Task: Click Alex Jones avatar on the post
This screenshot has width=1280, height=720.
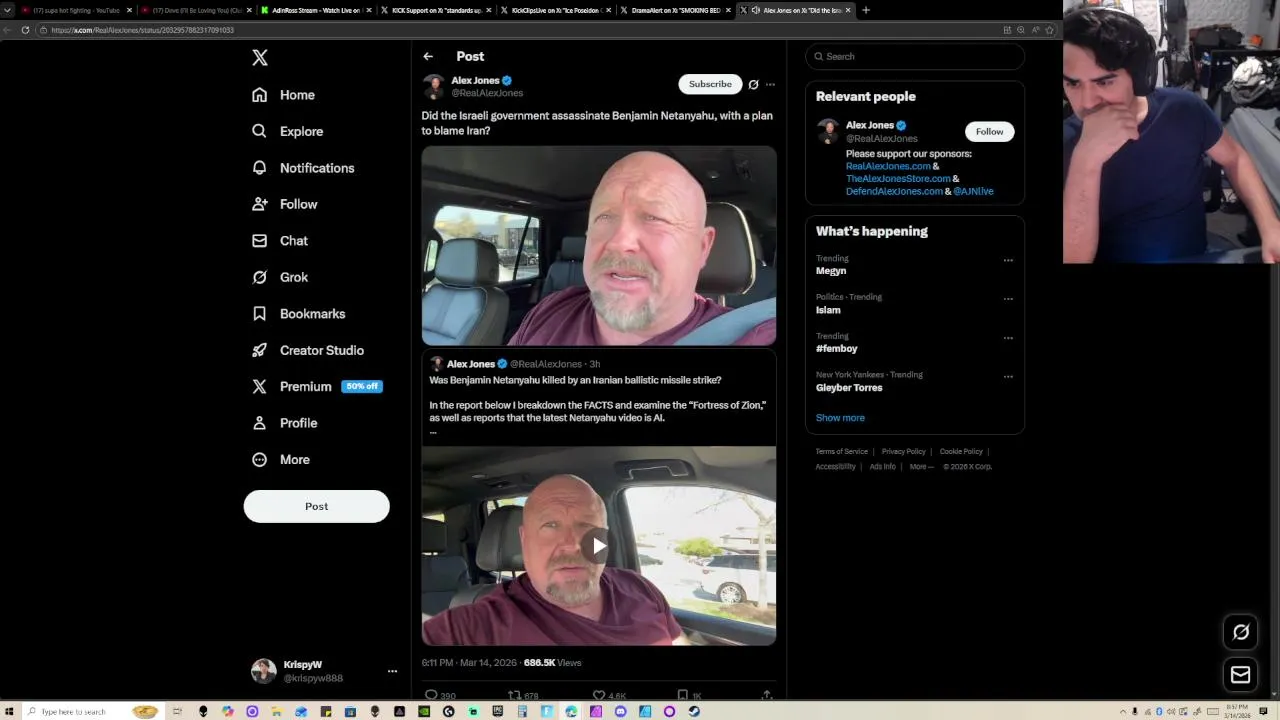Action: coord(434,87)
